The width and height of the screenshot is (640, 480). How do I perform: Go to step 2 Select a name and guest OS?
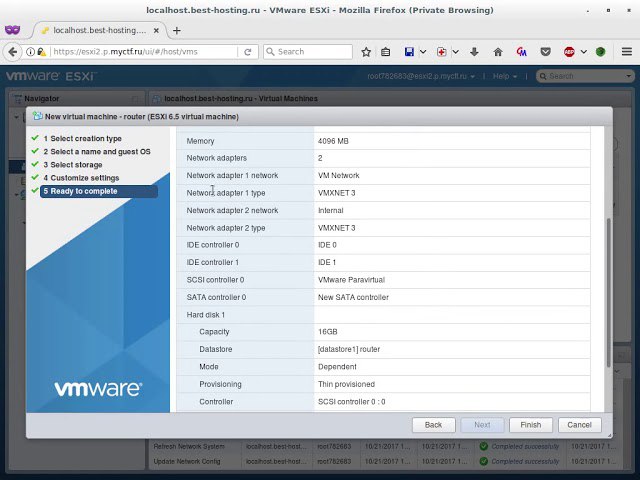click(97, 151)
